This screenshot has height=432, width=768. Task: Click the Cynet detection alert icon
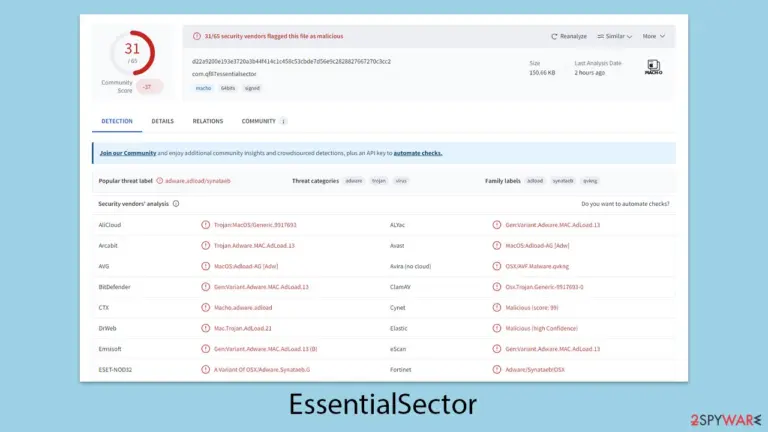(x=497, y=308)
